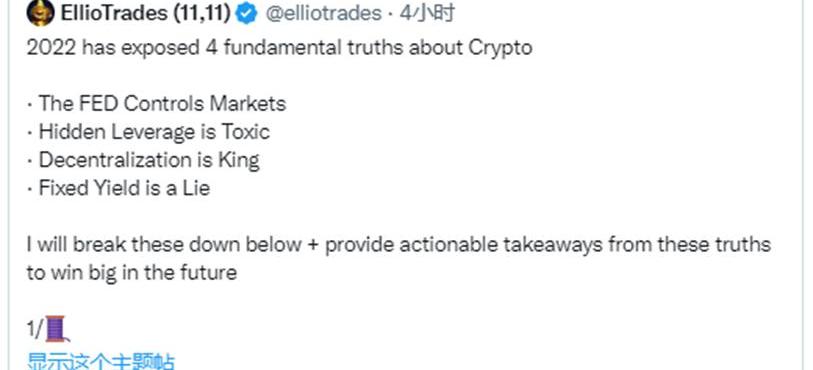
Task: Open the 4小时 timestamp link
Action: pos(427,13)
